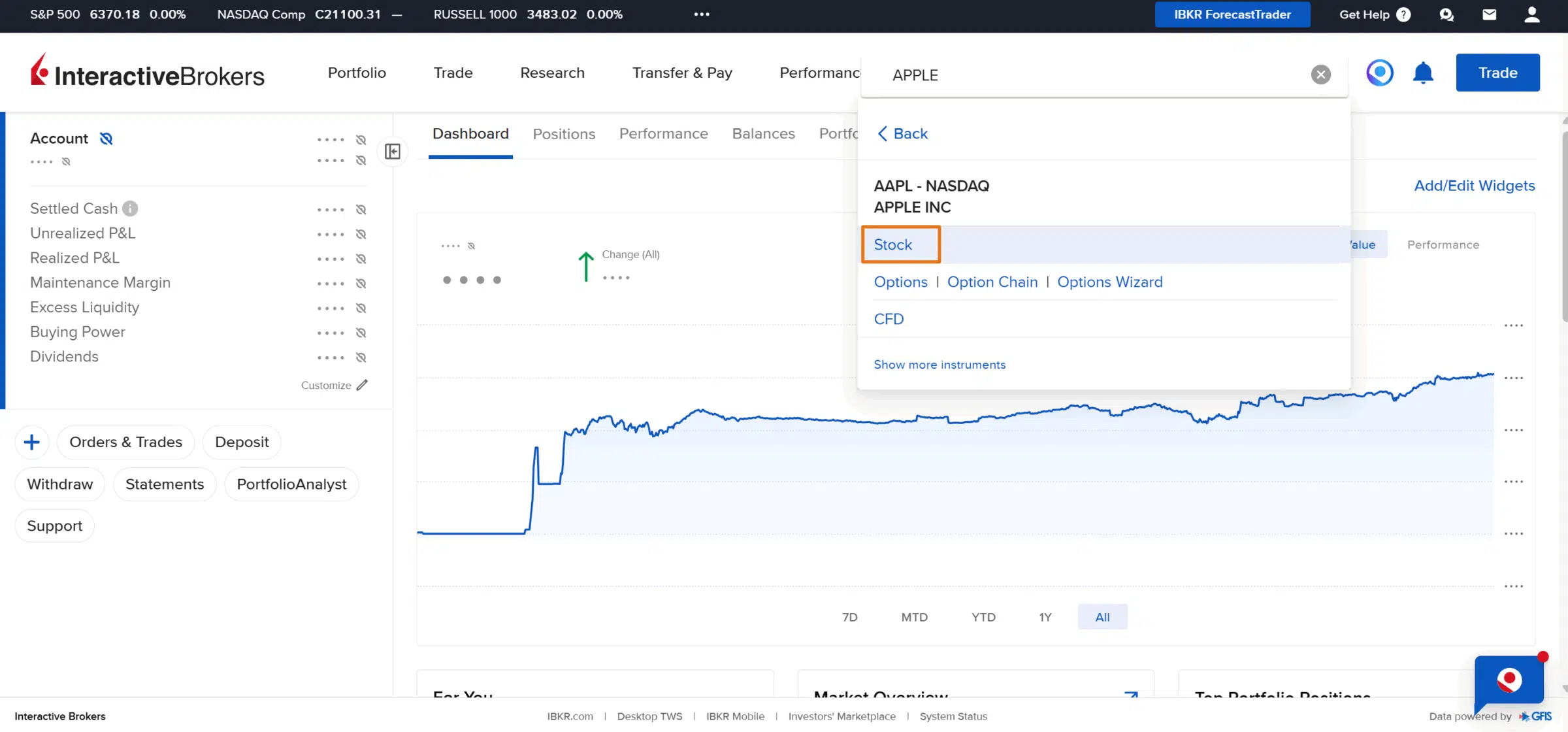Toggle privacy eye icon next to Account

pyautogui.click(x=106, y=139)
